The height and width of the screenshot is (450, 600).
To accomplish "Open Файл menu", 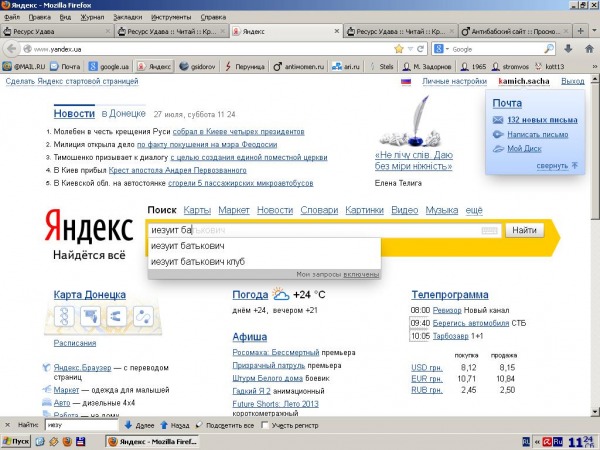I will (12, 17).
